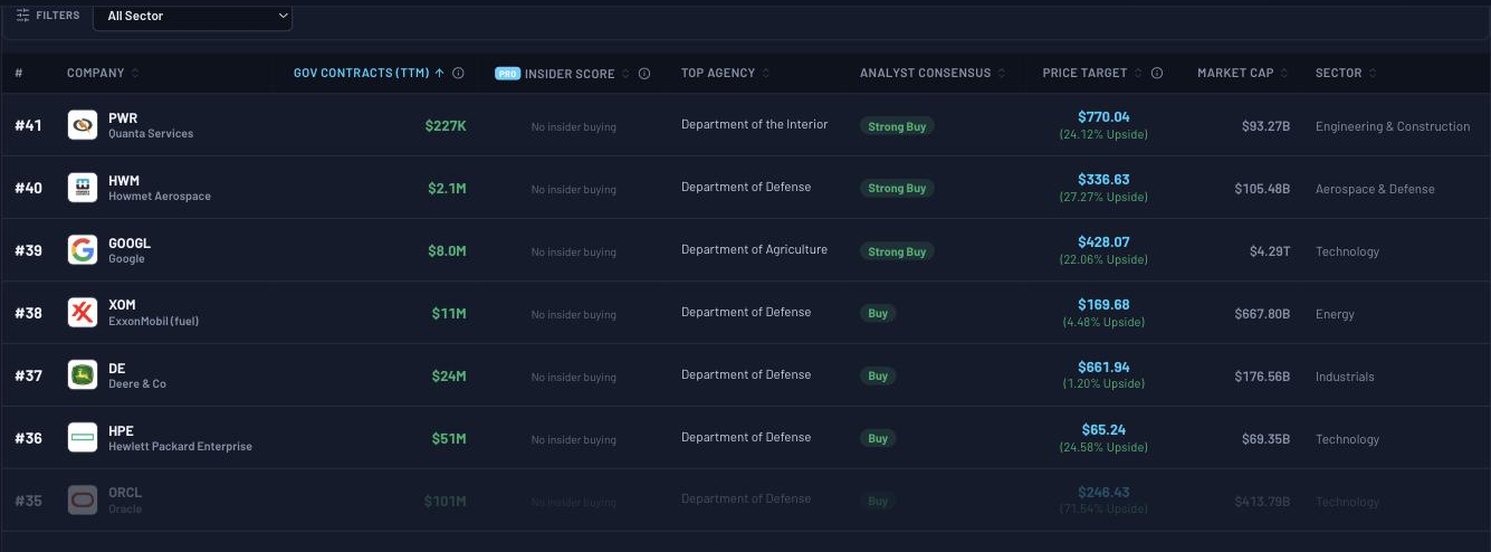Click the $667.80B market cap
Image resolution: width=1491 pixels, height=552 pixels.
[x=1262, y=314]
